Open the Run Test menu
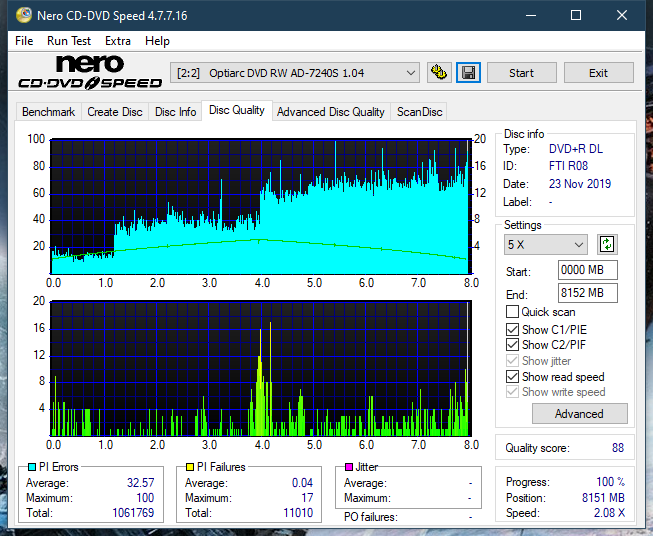This screenshot has height=536, width=653. pyautogui.click(x=69, y=41)
